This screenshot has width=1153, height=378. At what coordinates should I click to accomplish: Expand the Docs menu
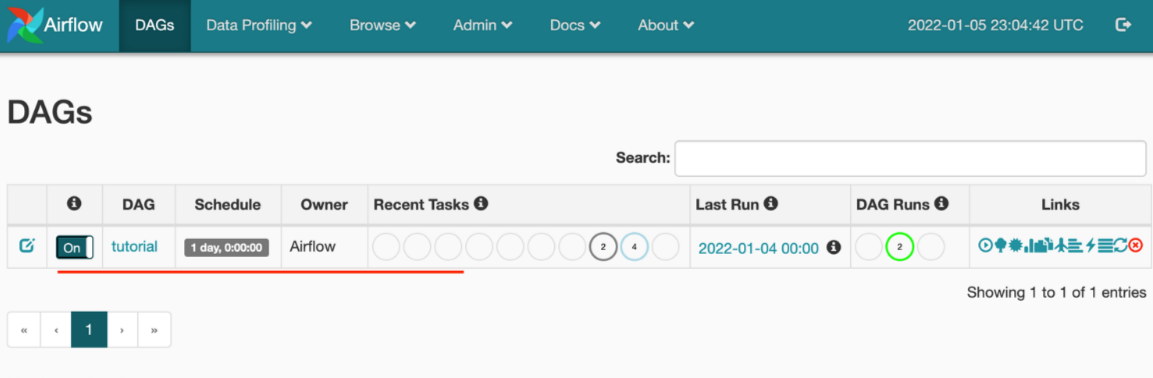575,25
